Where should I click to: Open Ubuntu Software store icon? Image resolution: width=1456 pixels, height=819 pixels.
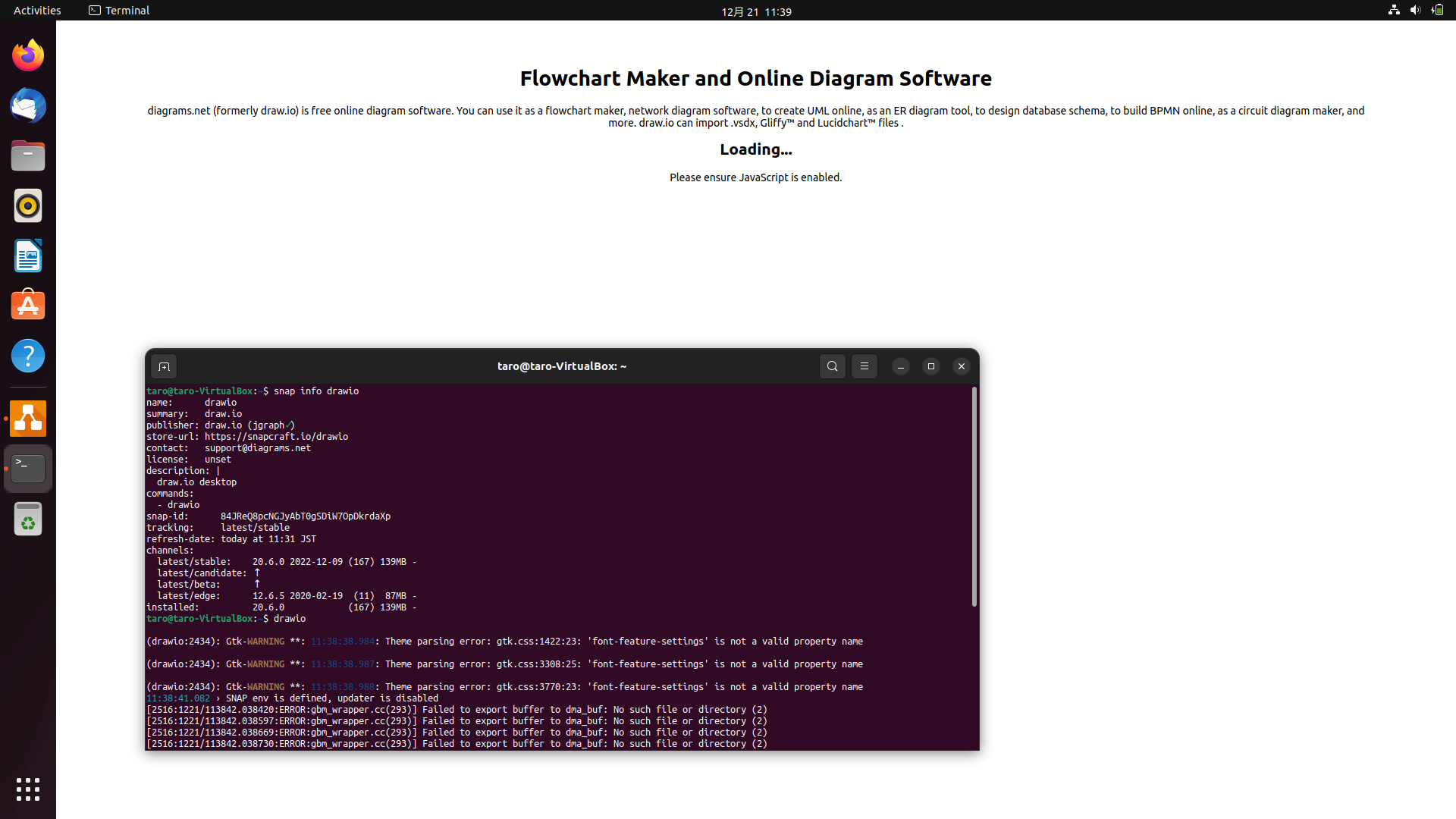pos(28,306)
